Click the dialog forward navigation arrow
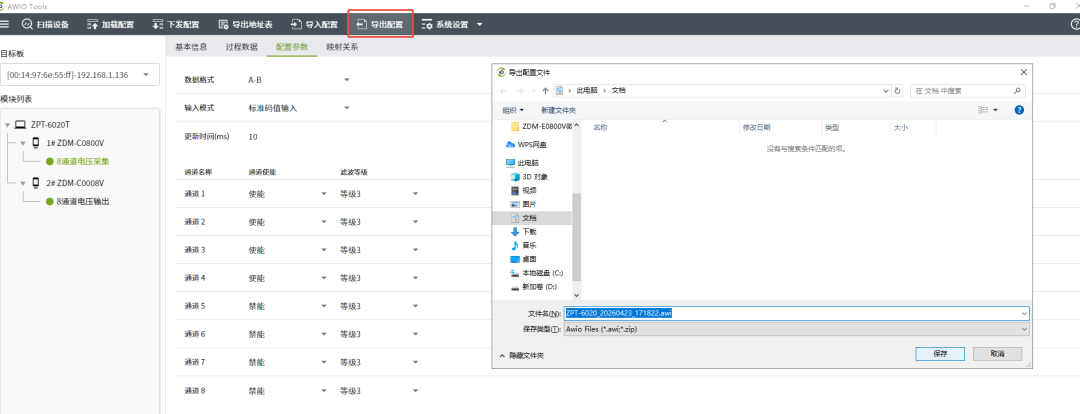 point(520,90)
